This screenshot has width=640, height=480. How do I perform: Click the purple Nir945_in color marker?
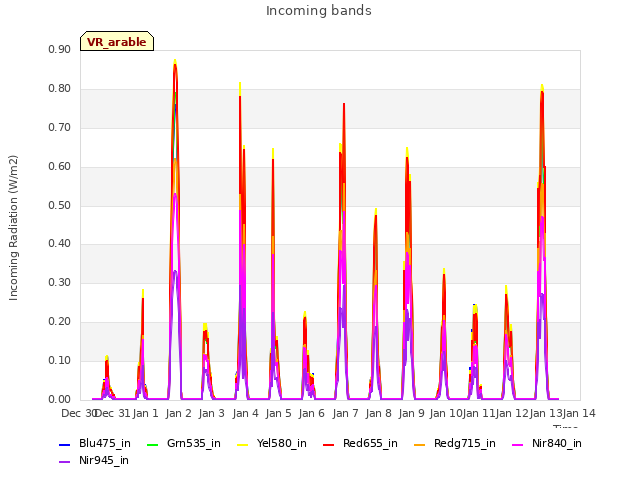tap(64, 462)
